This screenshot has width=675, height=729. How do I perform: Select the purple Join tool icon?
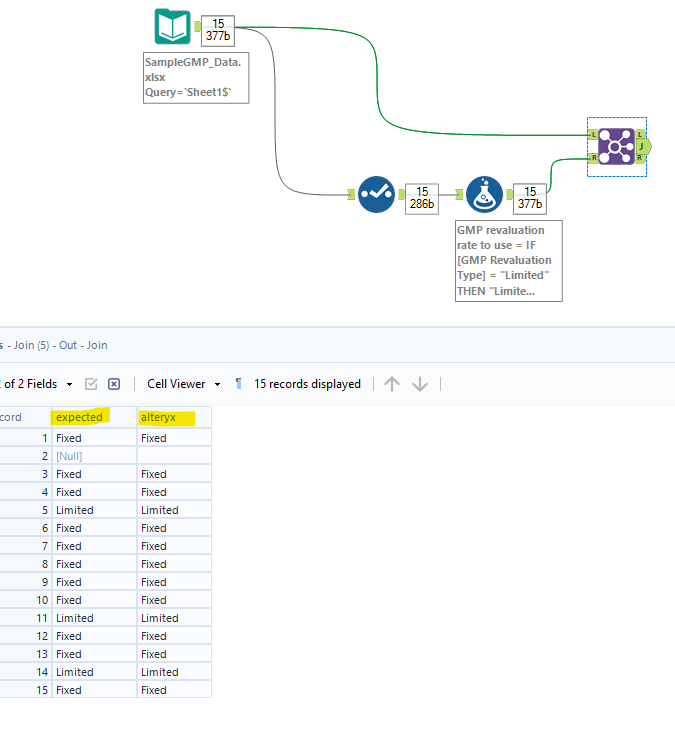point(616,146)
